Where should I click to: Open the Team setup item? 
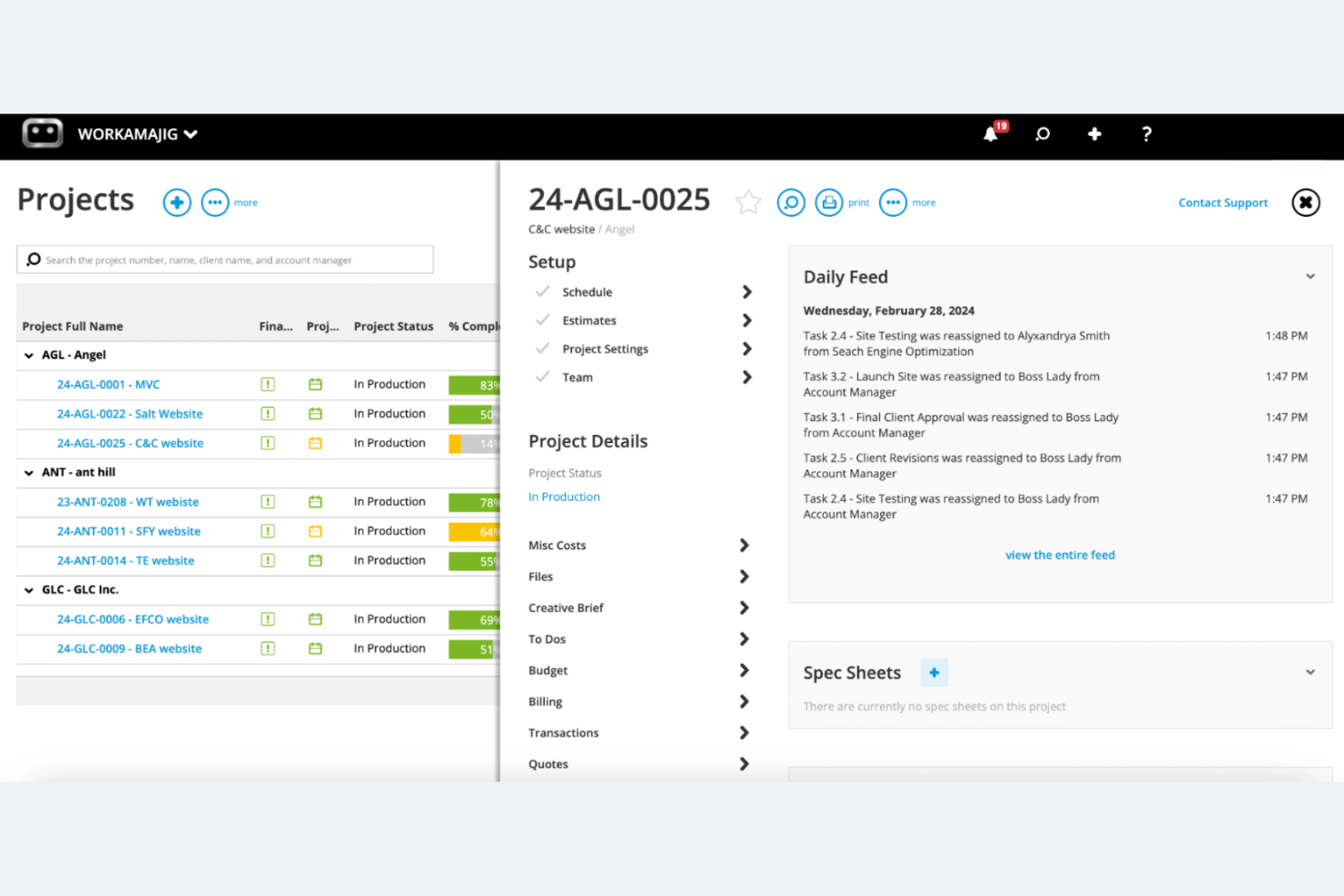click(x=642, y=378)
